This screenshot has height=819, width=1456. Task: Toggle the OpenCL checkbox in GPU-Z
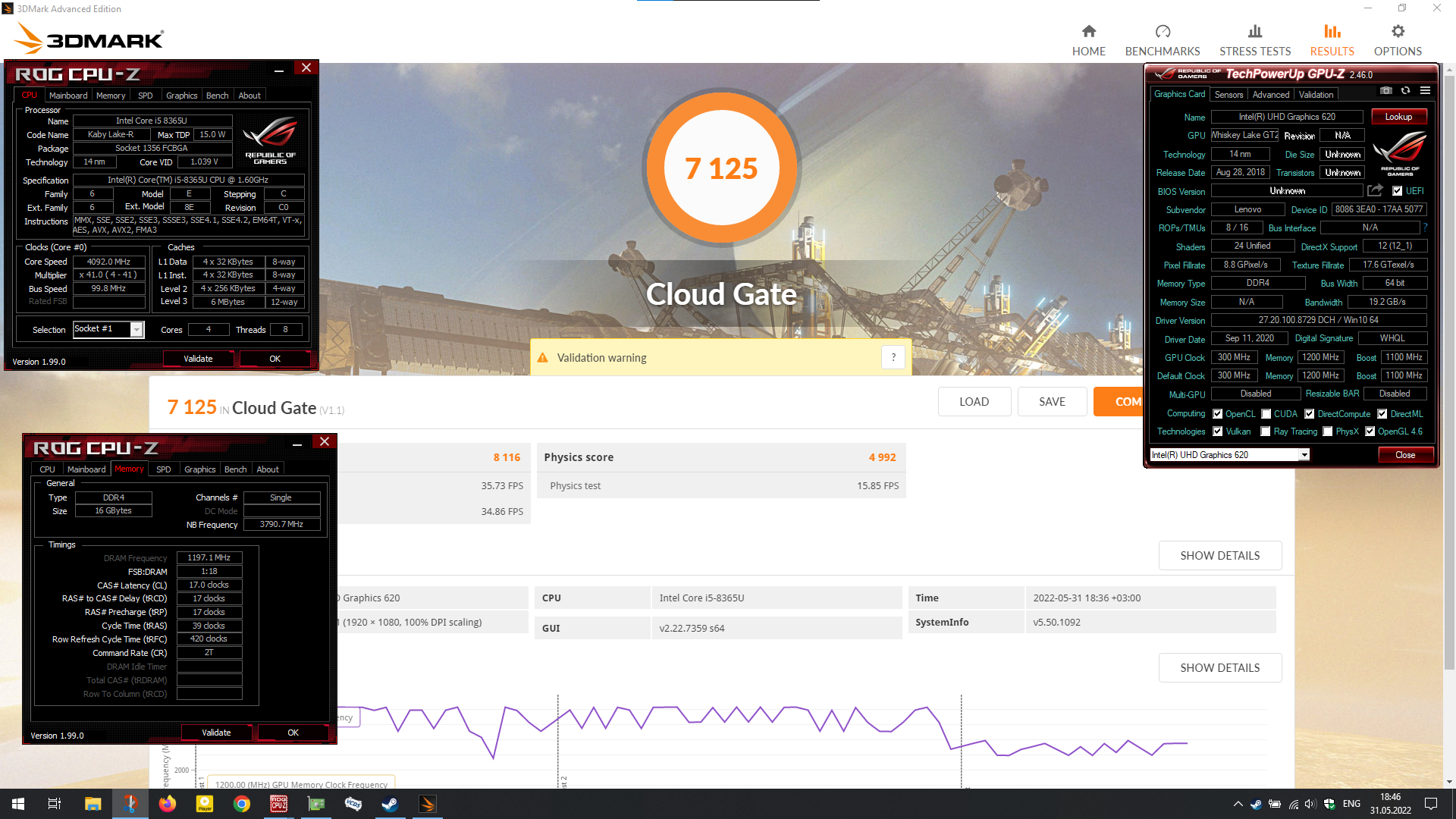point(1217,414)
